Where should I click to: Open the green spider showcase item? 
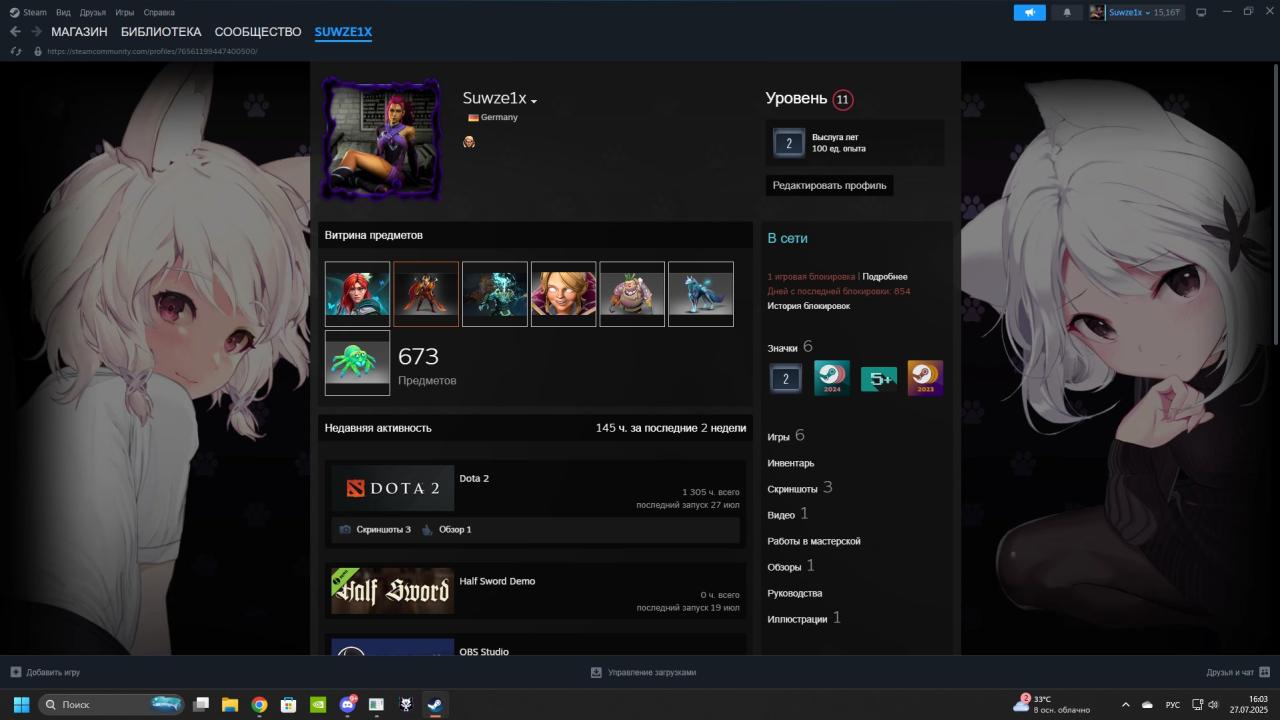click(357, 363)
